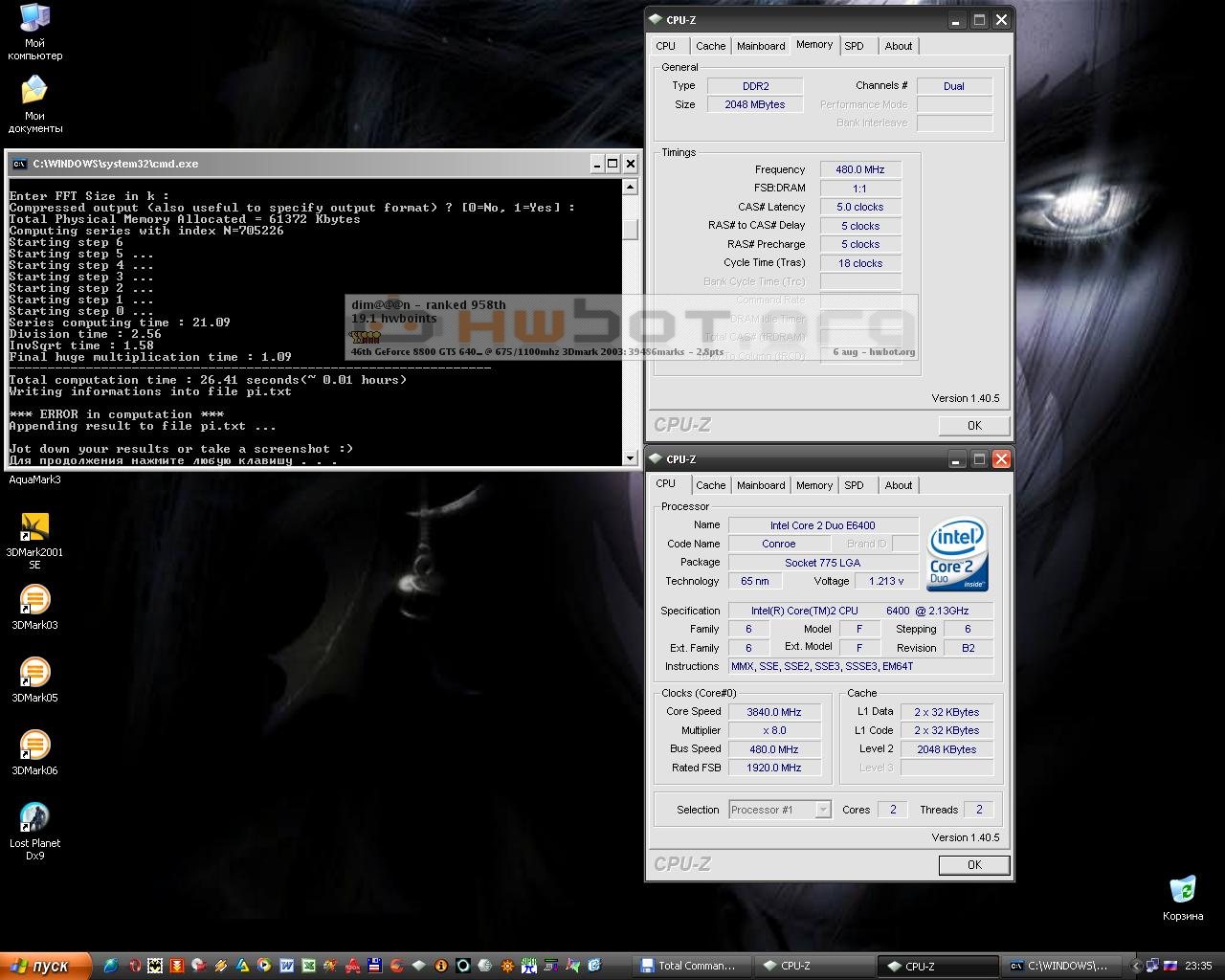Launch the 3DMark06 desktop shortcut
The height and width of the screenshot is (980, 1225).
coord(34,752)
